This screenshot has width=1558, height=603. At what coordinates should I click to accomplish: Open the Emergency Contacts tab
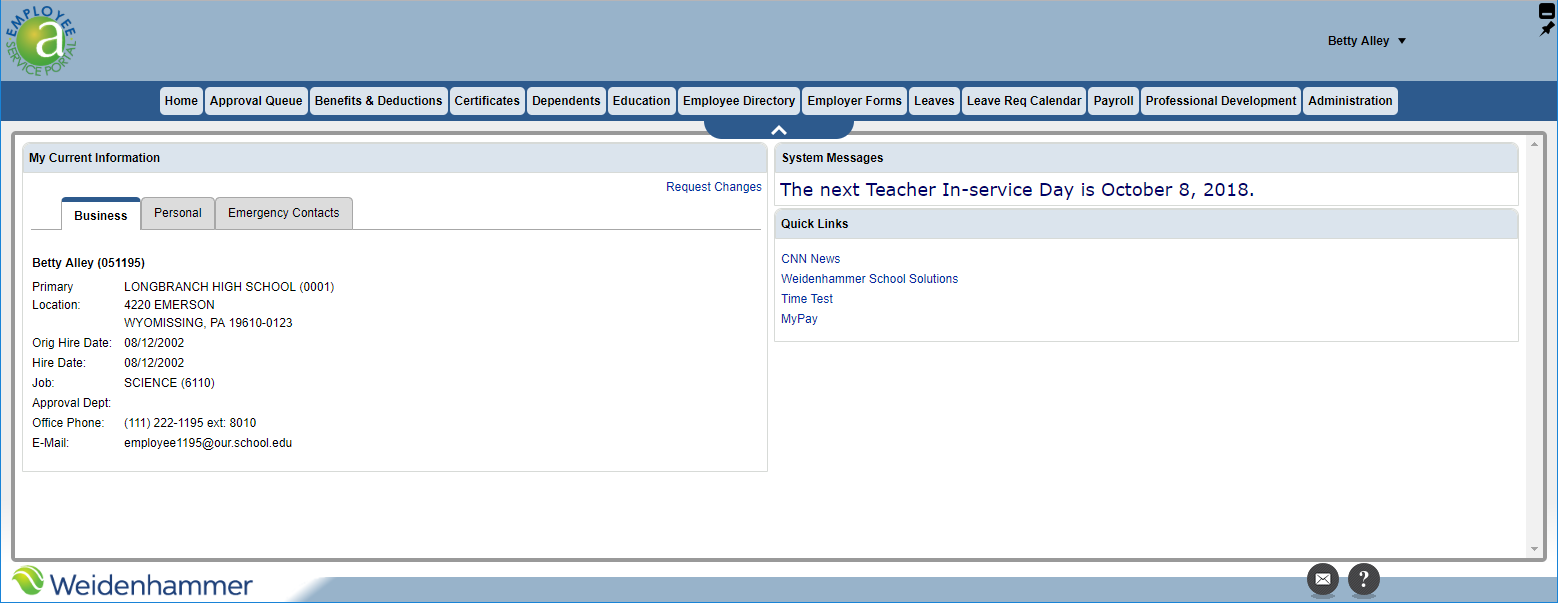click(x=284, y=213)
